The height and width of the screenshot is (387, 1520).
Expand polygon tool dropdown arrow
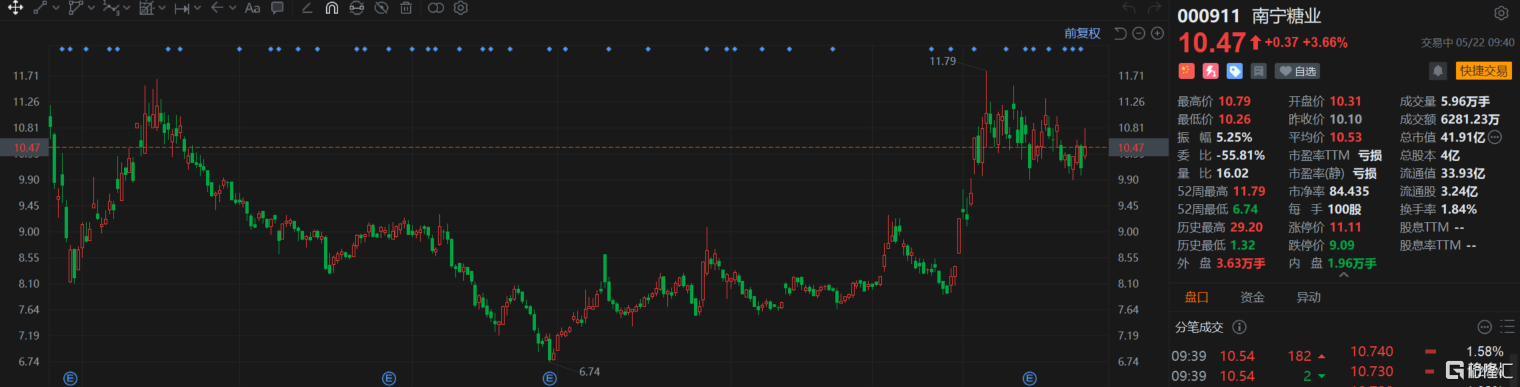tap(91, 8)
